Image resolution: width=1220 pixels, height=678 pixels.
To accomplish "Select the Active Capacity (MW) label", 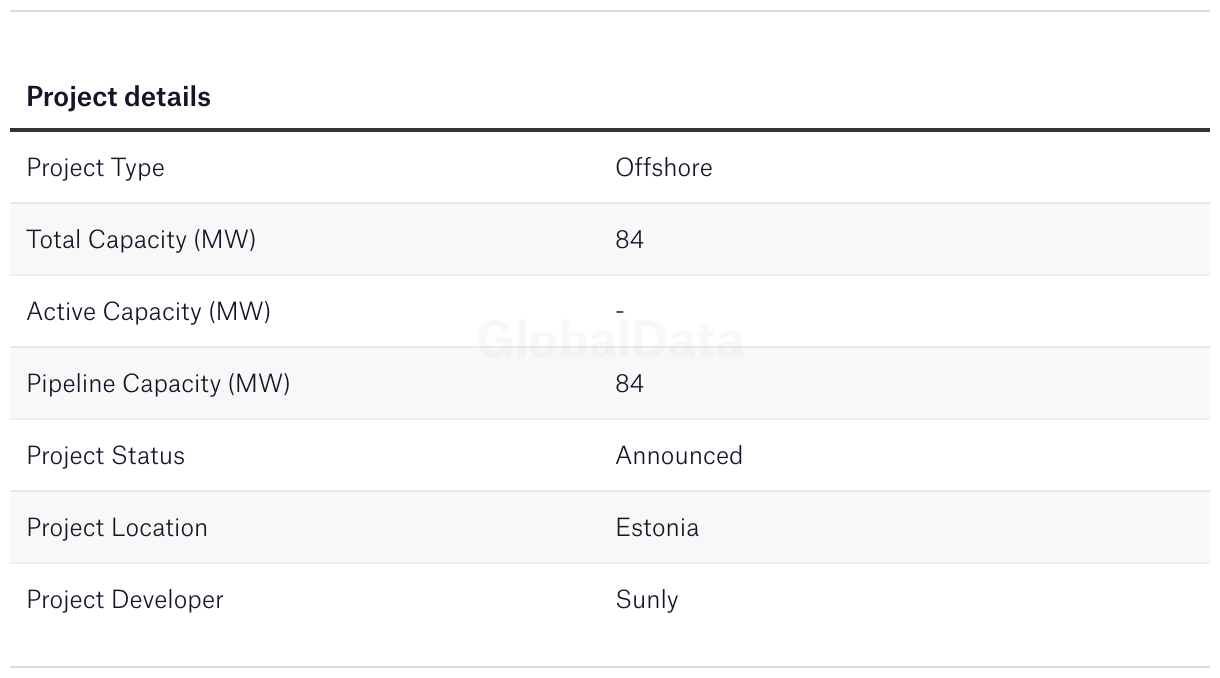I will pyautogui.click(x=148, y=312).
